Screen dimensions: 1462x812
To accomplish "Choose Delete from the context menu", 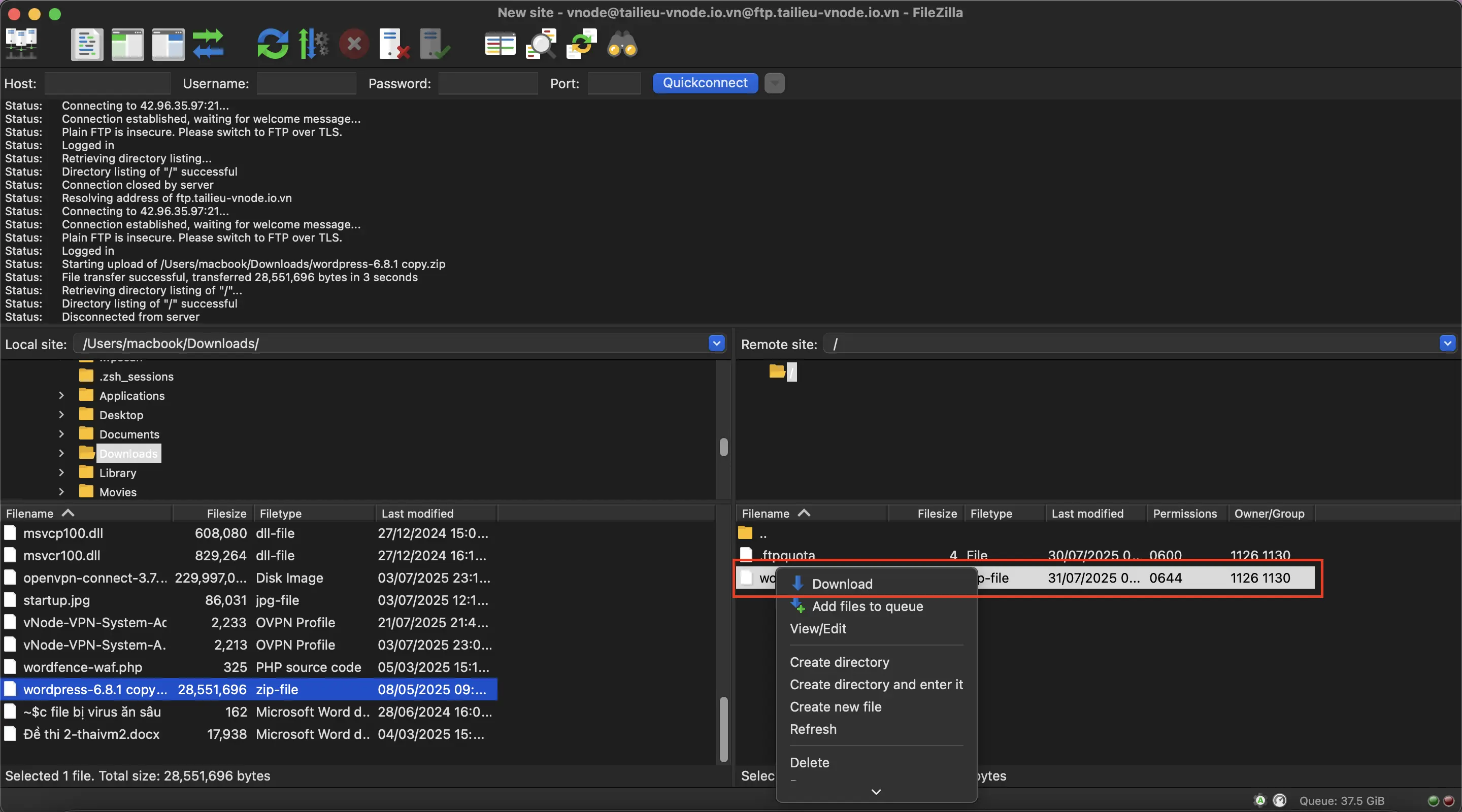I will click(876, 762).
